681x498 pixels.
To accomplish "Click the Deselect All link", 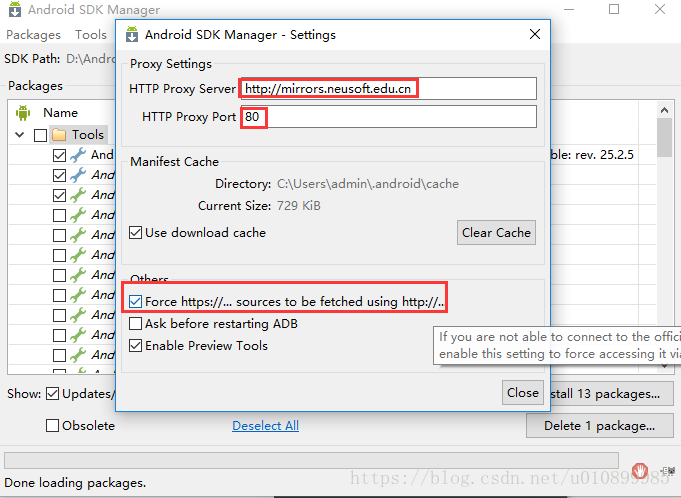I will [x=265, y=425].
